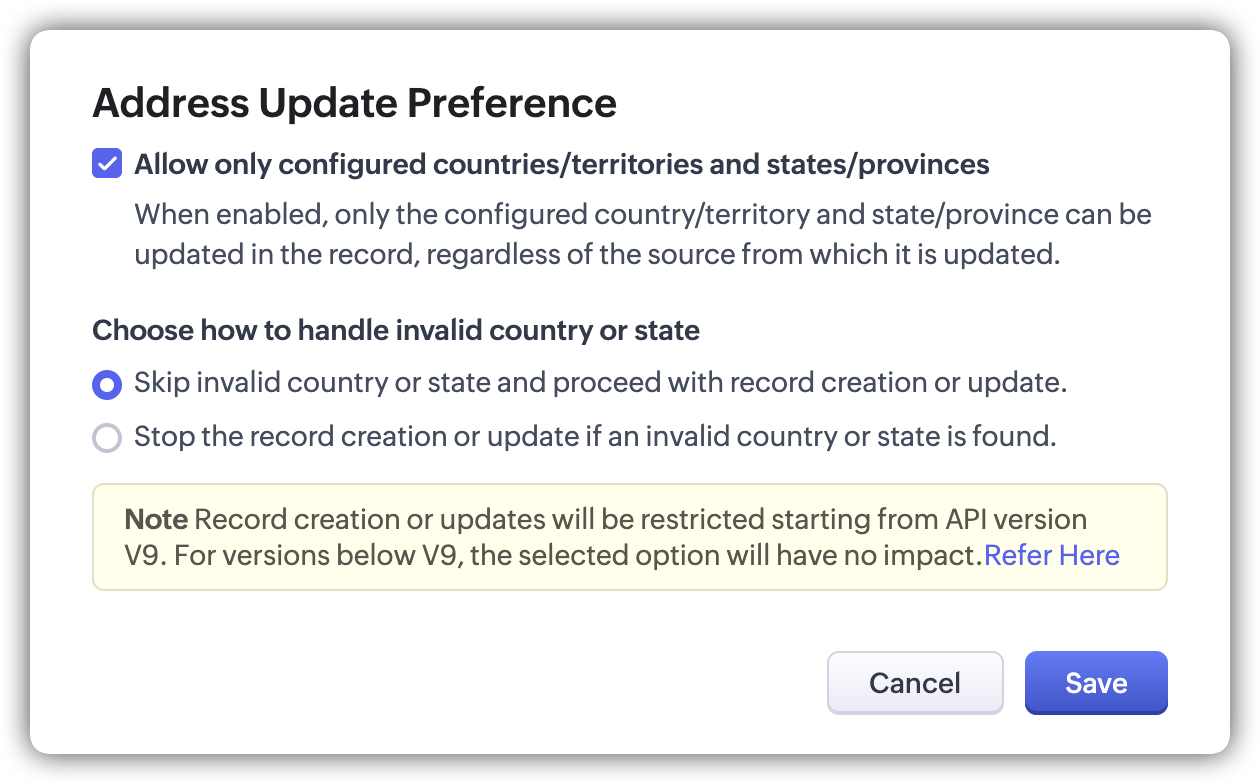This screenshot has height=784, width=1260.
Task: Save the address update preference
Action: point(1096,683)
